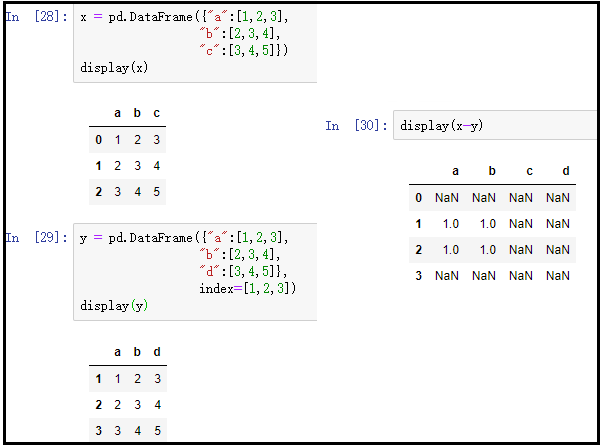
Task: Click inside code cell In [28] defining x
Action: [x=195, y=43]
